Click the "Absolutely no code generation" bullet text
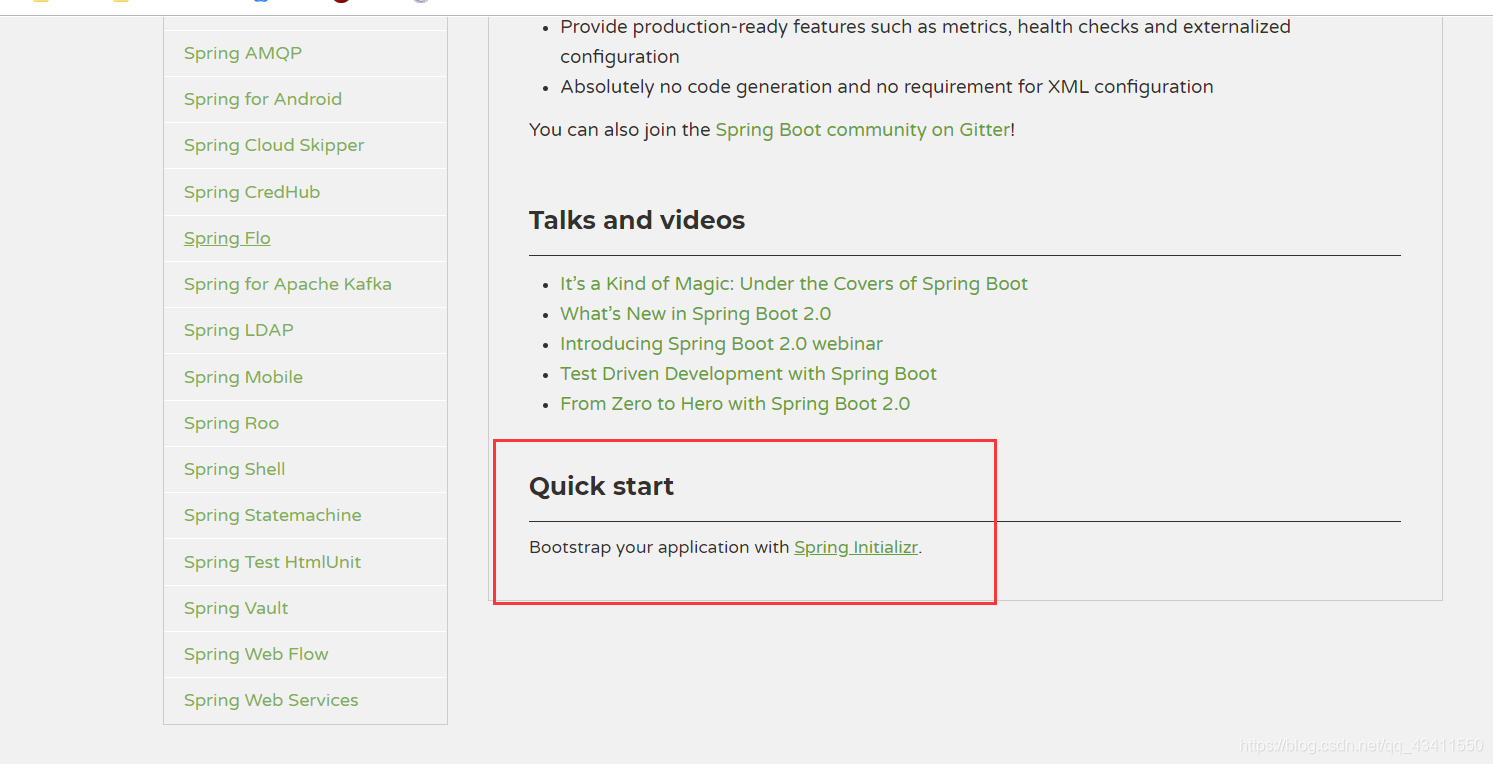The width and height of the screenshot is (1493, 764). 887,87
